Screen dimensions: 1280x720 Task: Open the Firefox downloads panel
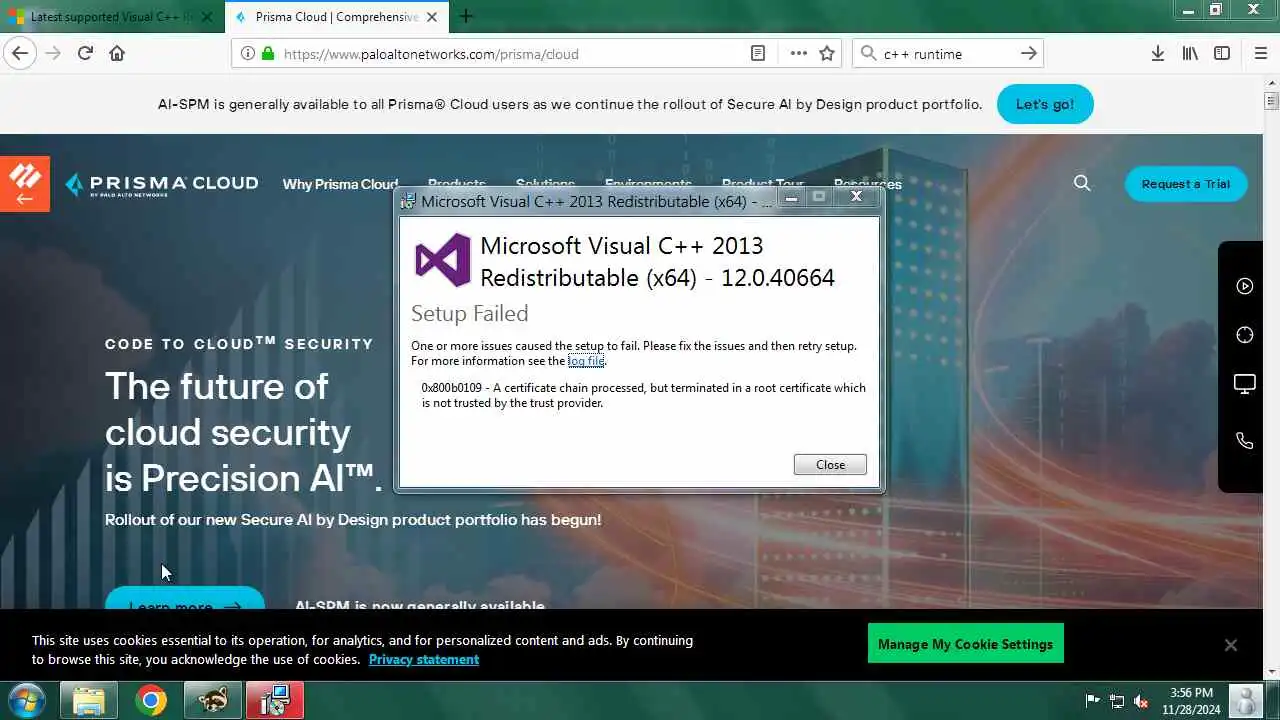click(1157, 54)
